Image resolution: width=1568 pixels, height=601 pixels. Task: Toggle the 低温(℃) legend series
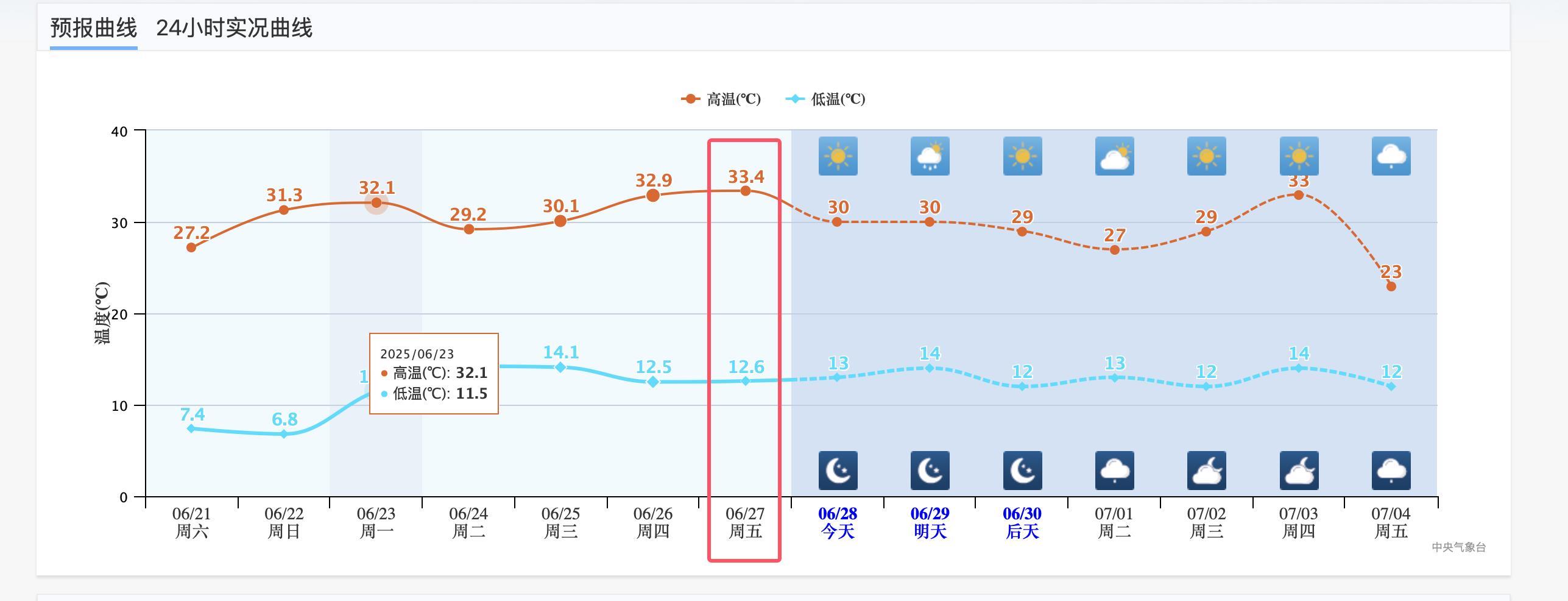pos(826,99)
